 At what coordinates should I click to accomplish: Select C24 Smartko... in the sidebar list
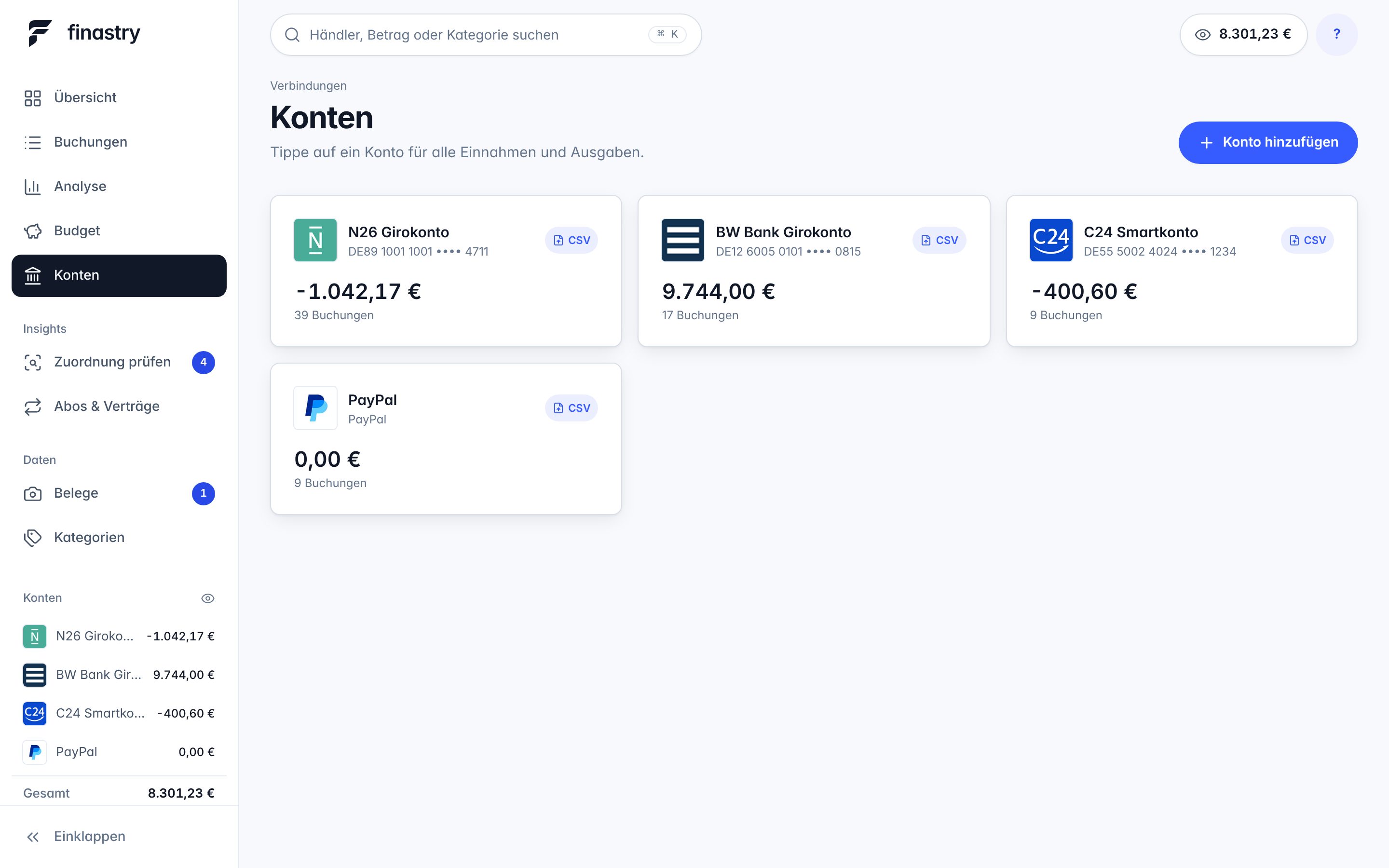click(x=119, y=714)
